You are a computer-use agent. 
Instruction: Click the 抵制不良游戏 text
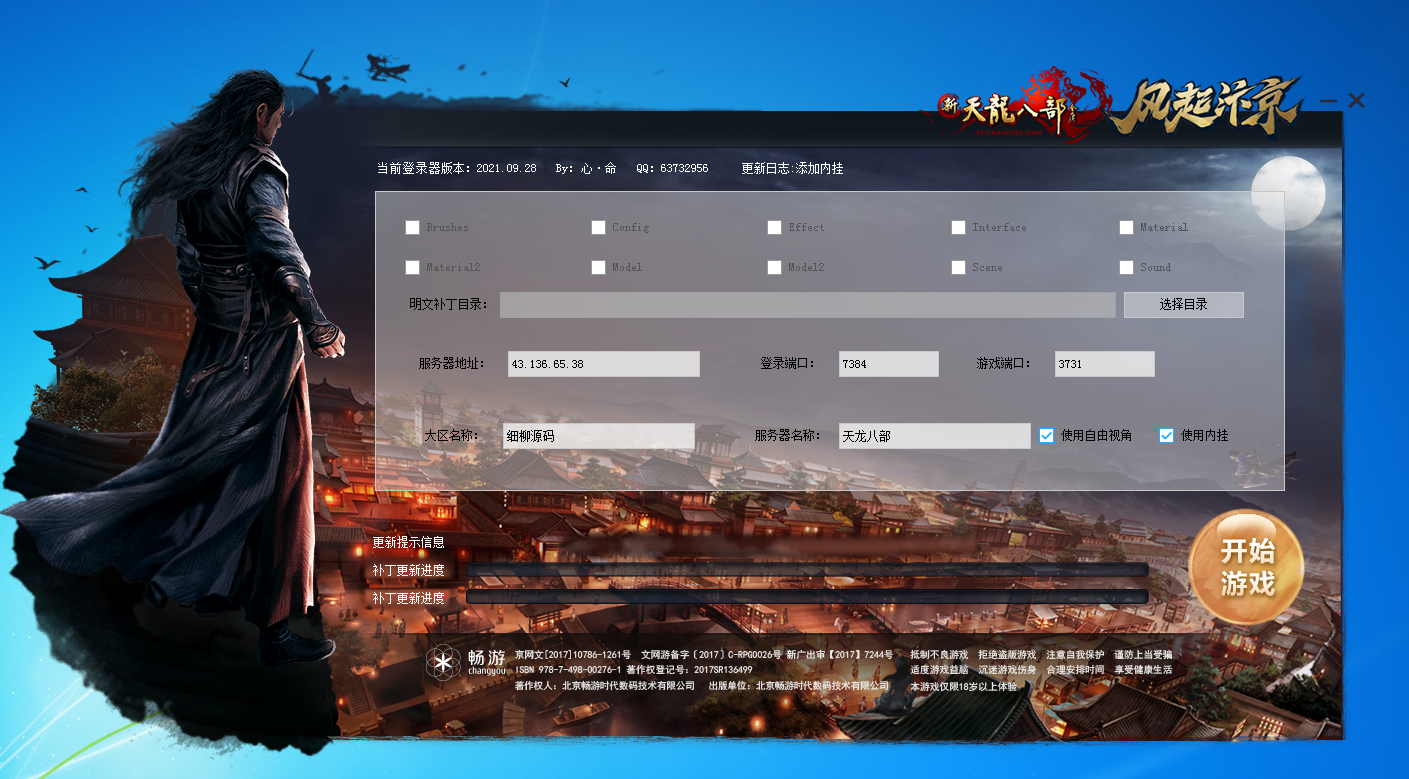(939, 654)
